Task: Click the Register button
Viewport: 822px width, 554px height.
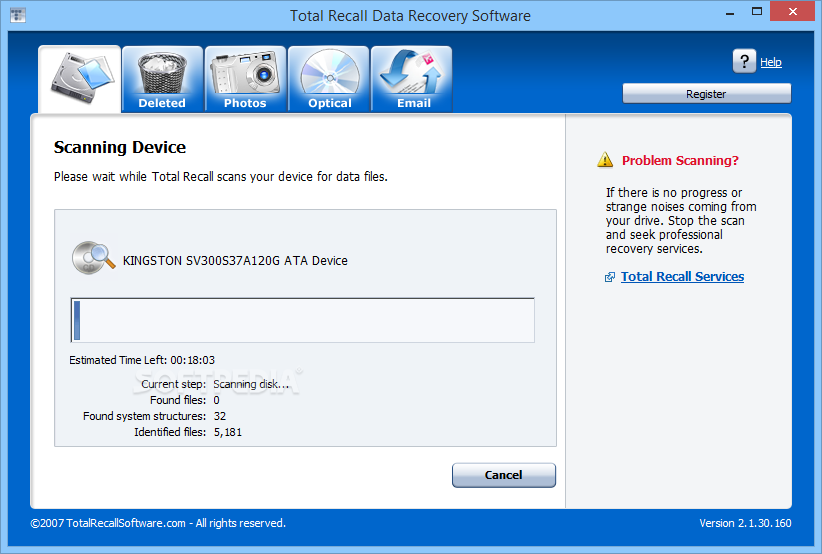Action: tap(706, 94)
